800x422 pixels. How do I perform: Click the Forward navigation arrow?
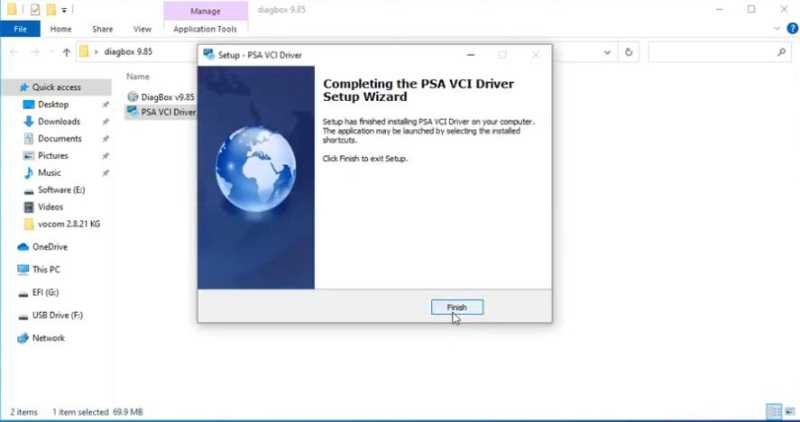(35, 52)
